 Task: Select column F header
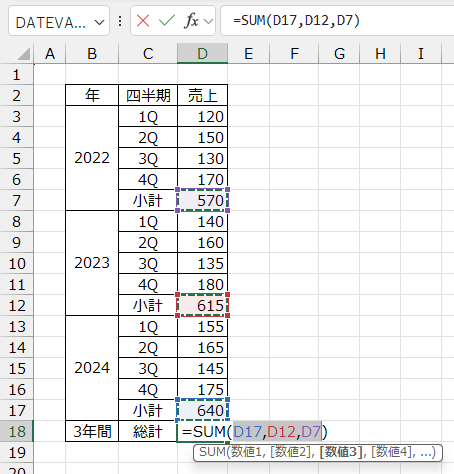(x=294, y=53)
